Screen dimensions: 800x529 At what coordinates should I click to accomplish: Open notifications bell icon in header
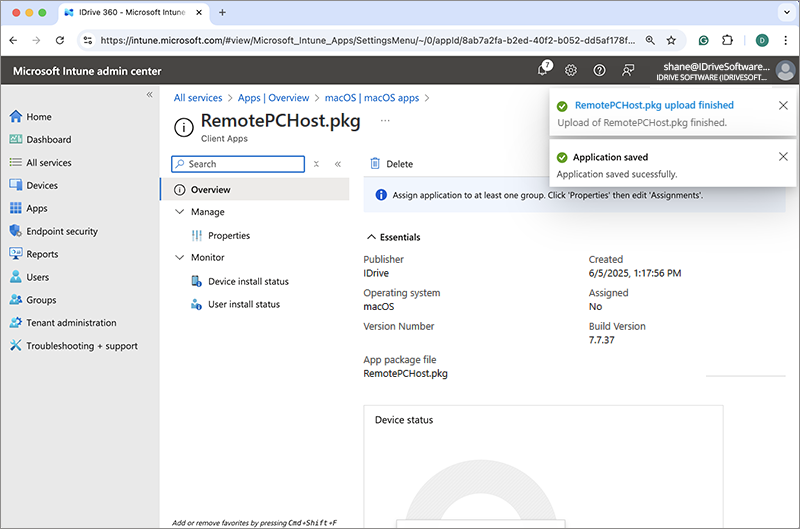(543, 70)
